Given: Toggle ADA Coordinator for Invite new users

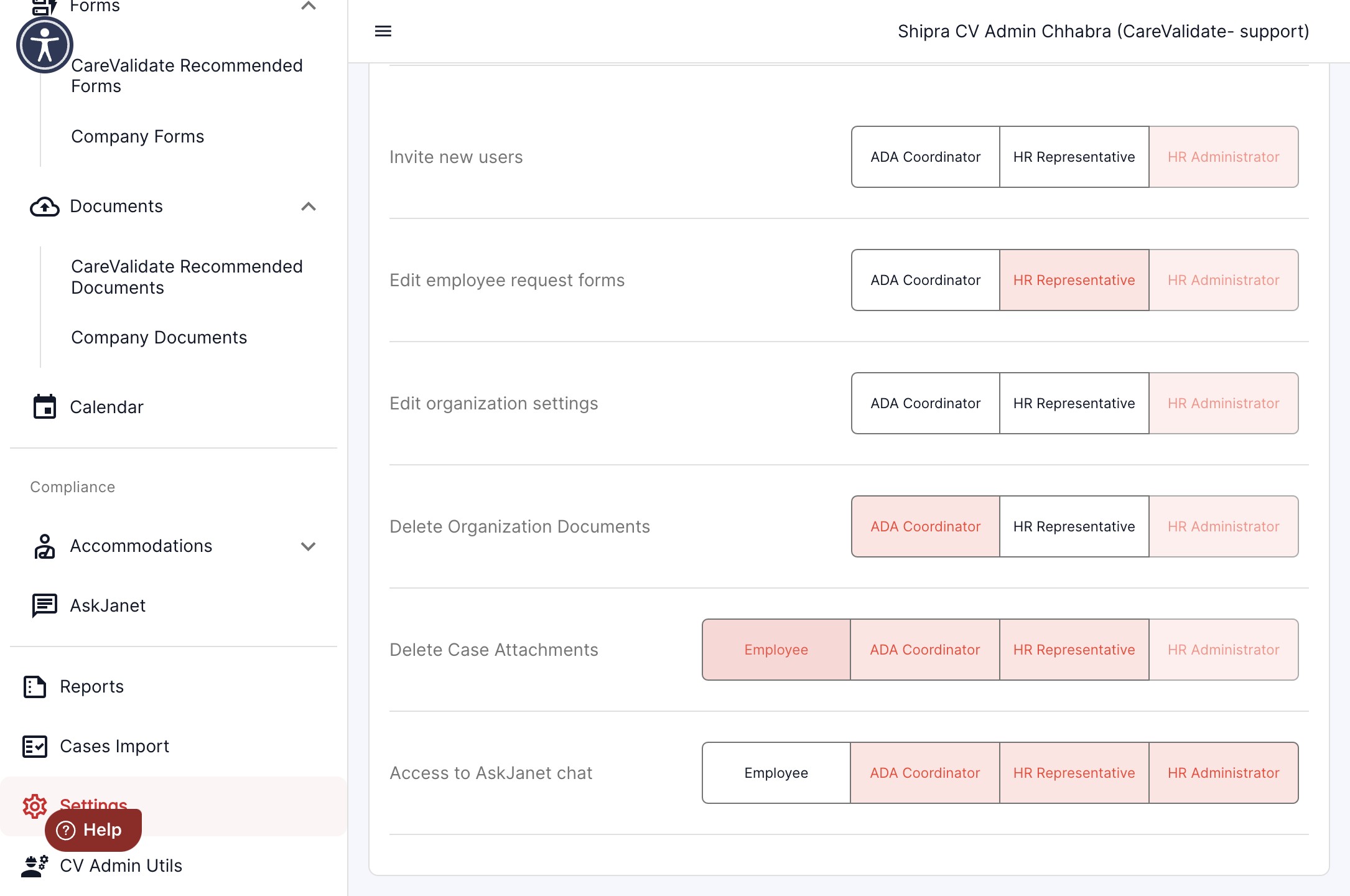Looking at the screenshot, I should click(x=926, y=157).
